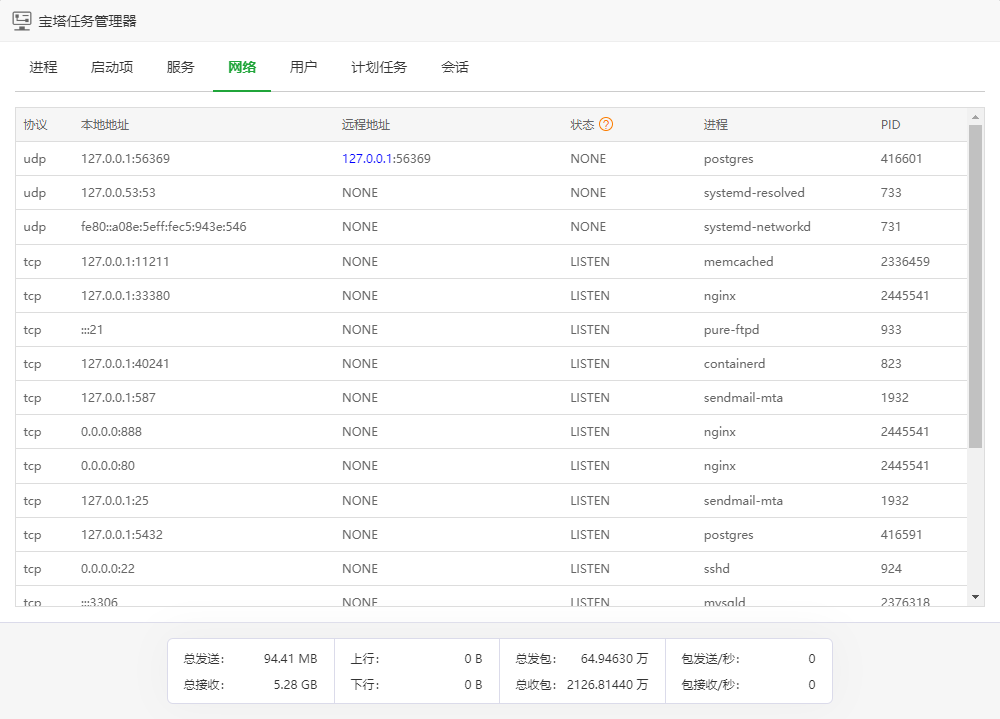
Task: Click the 本地地址 column header
Action: pos(105,124)
